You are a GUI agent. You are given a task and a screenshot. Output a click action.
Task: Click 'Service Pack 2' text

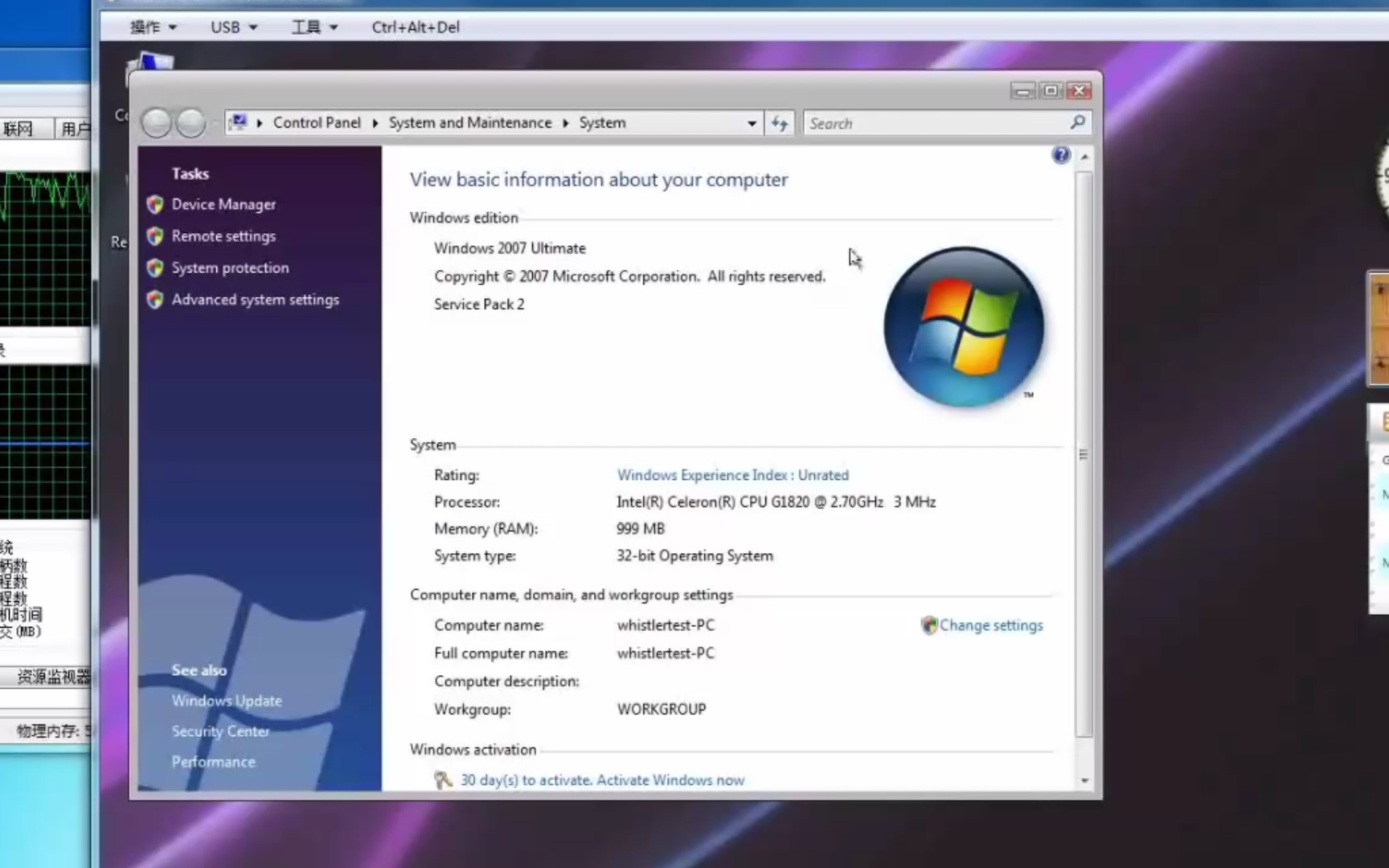coord(479,304)
